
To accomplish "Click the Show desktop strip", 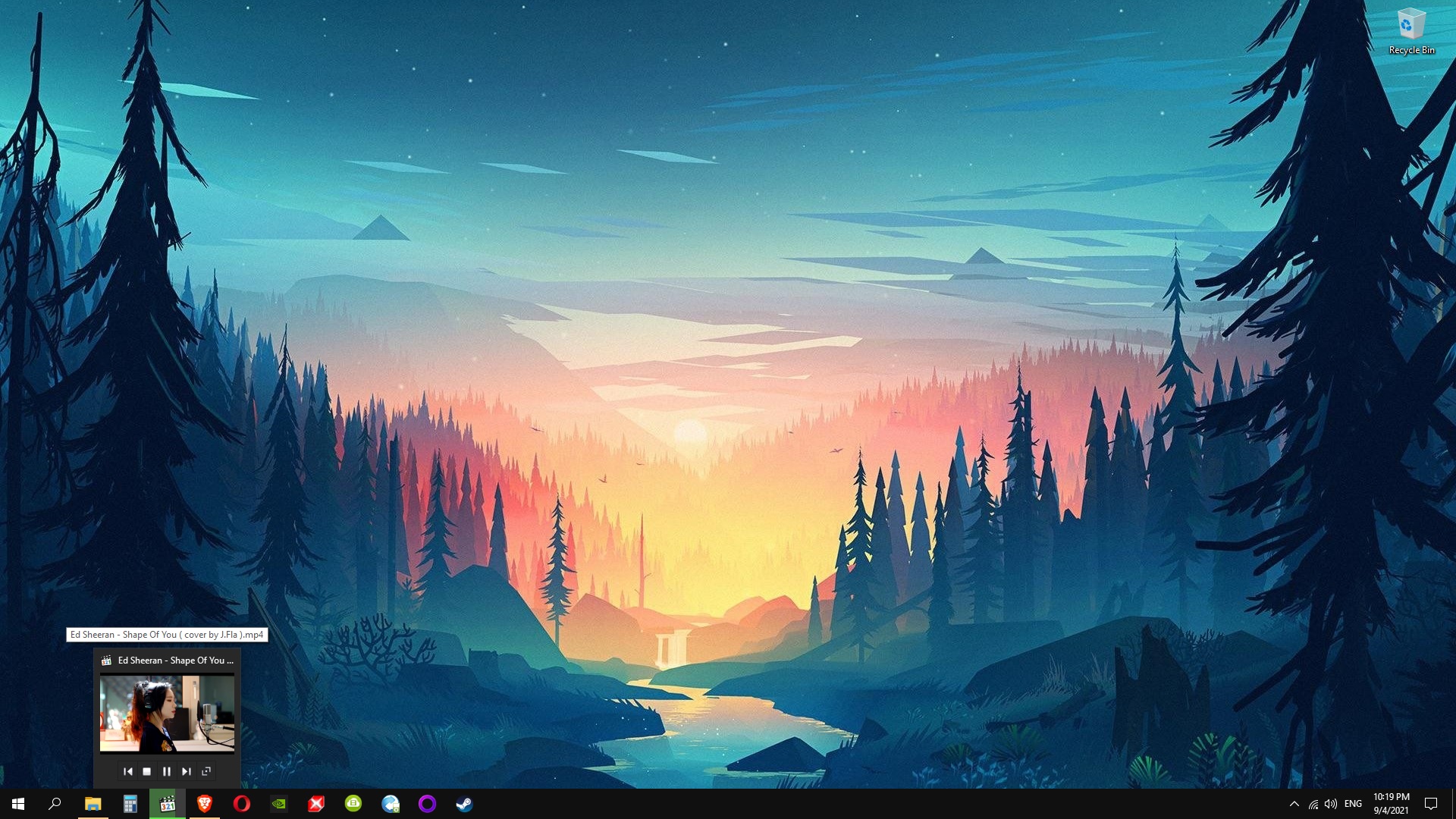I will 1453,804.
